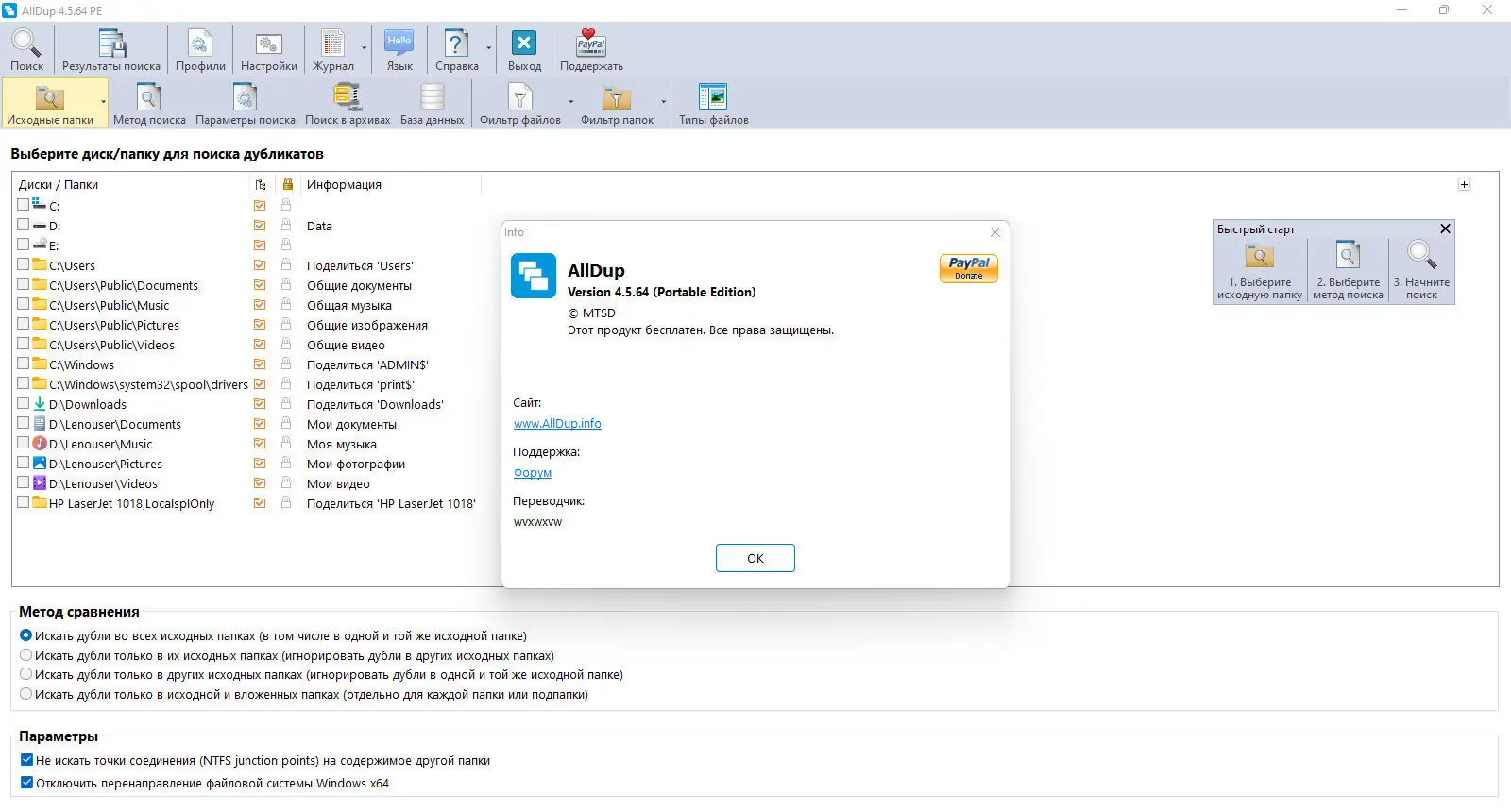Image resolution: width=1511 pixels, height=812 pixels.
Task: Expand the Журнал dropdown arrow
Action: (364, 48)
